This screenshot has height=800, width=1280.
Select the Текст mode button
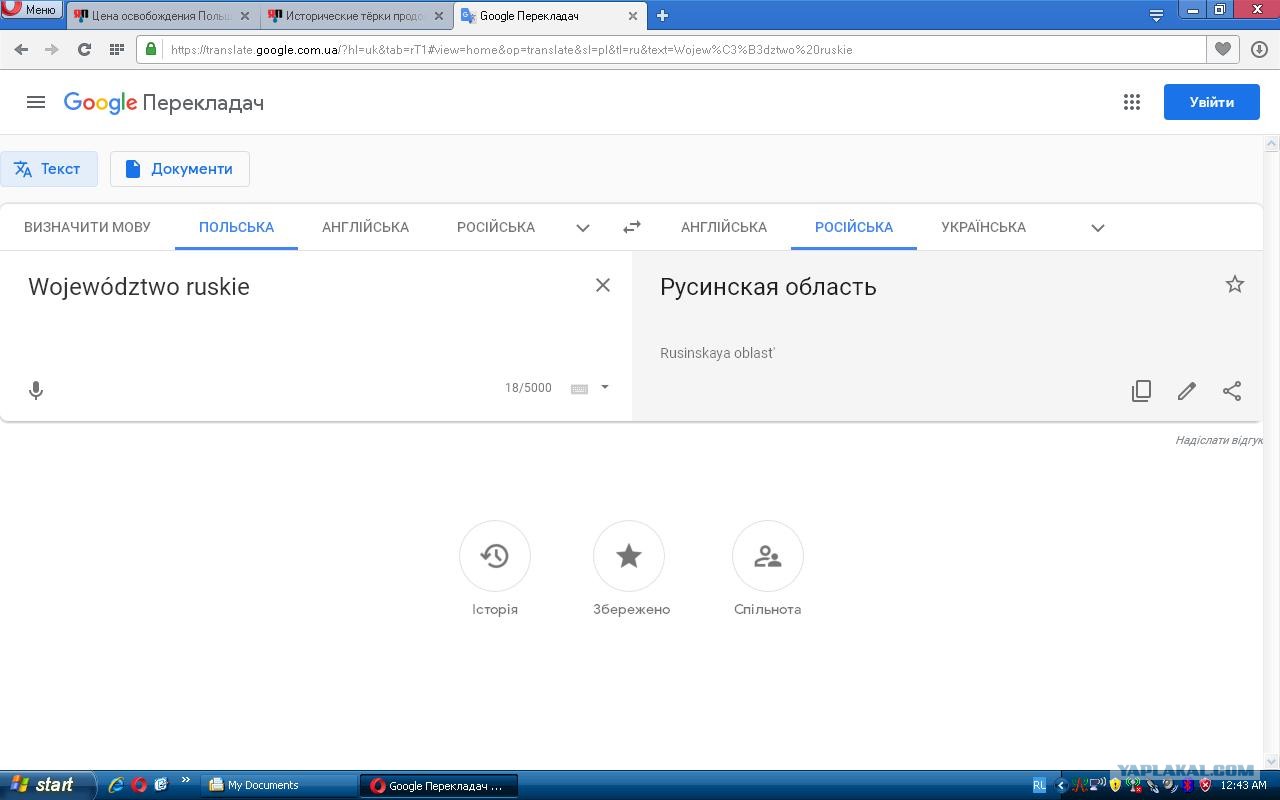point(49,169)
